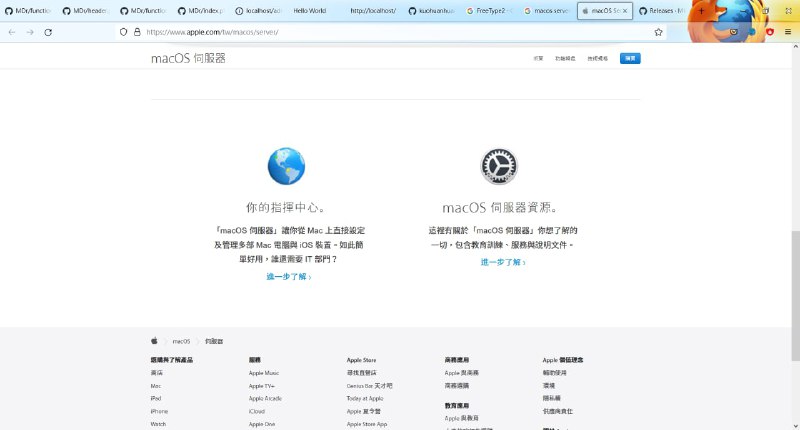Screen dimensions: 800x430
Task: Switch to the MDr/header tab
Action: point(86,11)
